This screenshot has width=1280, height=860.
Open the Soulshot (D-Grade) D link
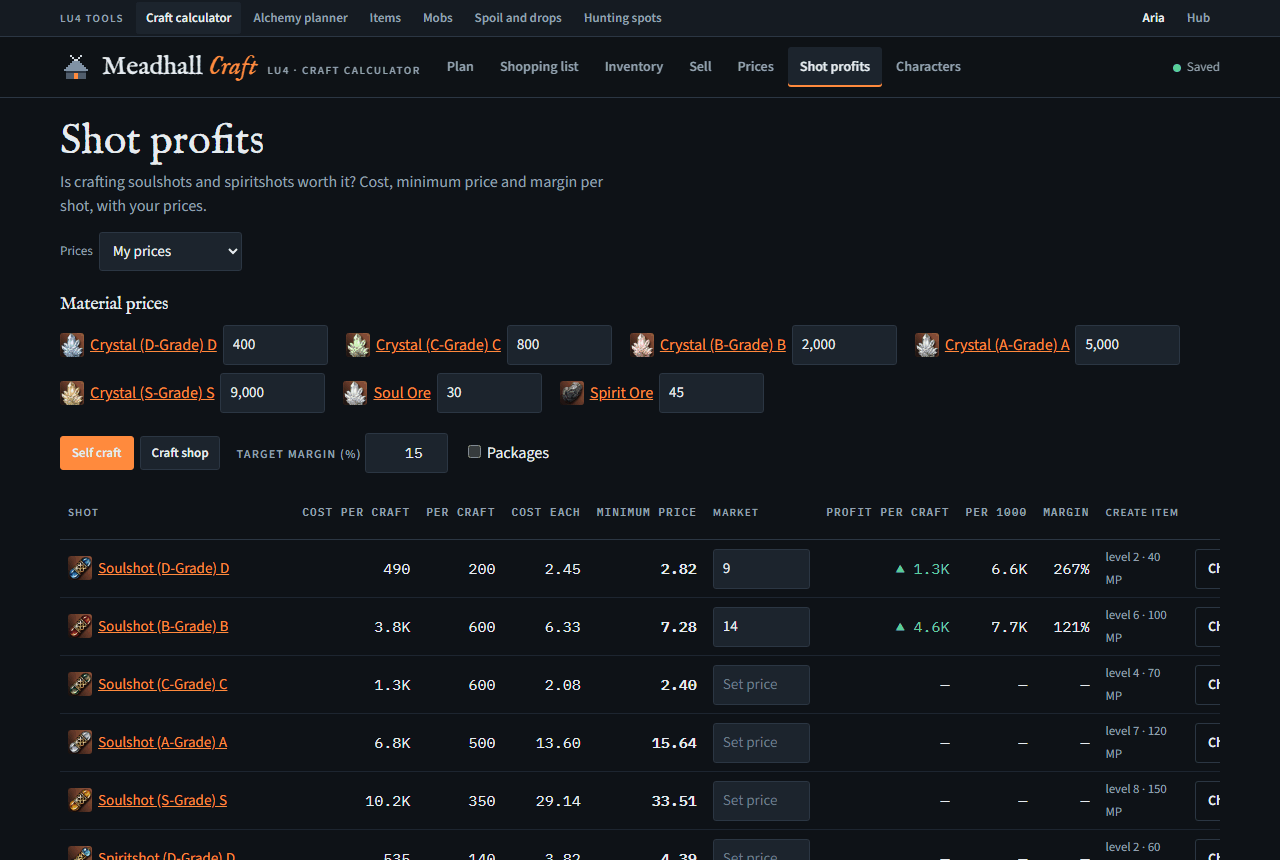point(164,568)
